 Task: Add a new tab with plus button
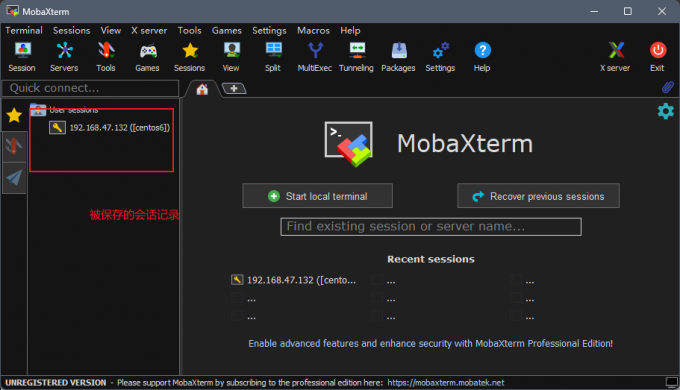(234, 88)
